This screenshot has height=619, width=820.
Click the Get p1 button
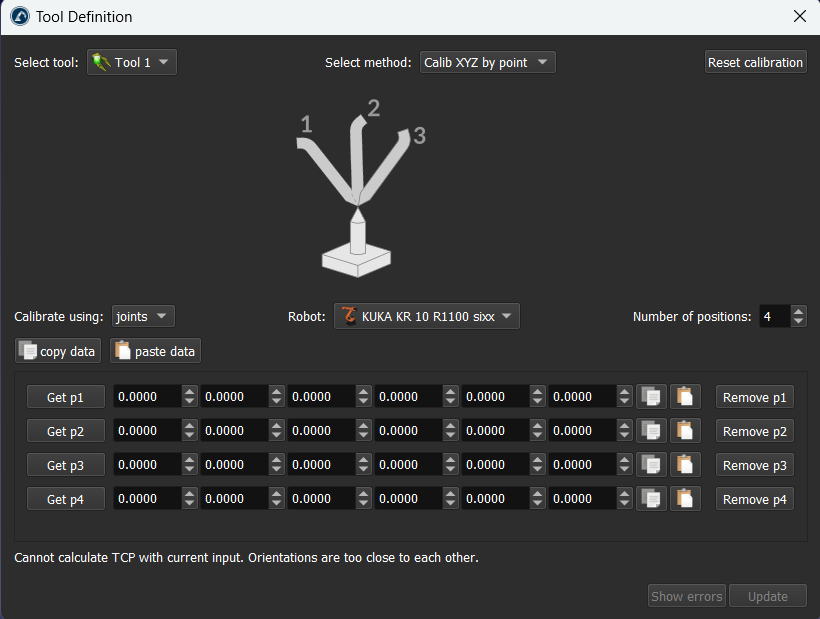(66, 397)
